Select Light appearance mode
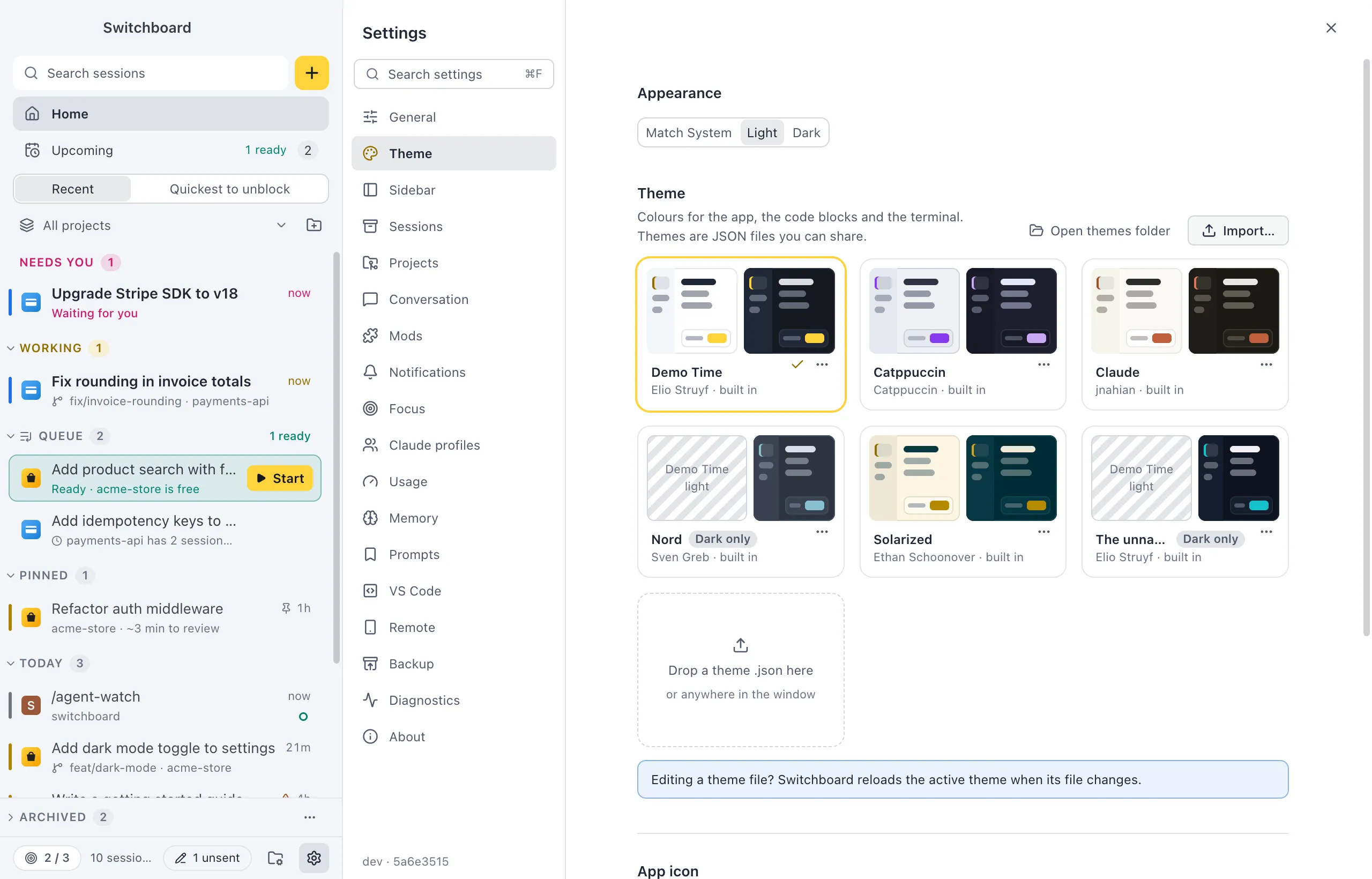The width and height of the screenshot is (1372, 879). (762, 133)
